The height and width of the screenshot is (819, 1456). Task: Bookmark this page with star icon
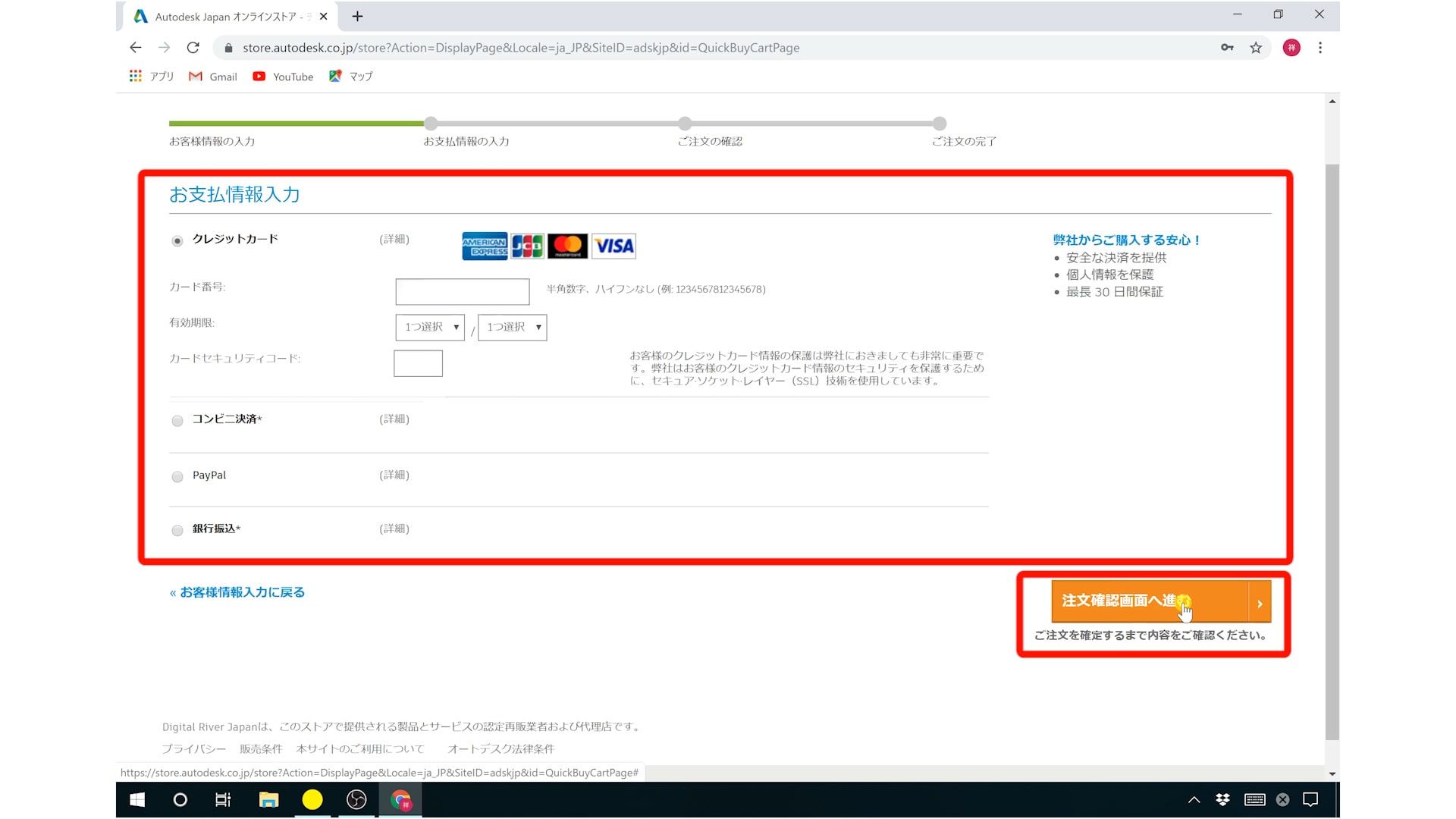[1256, 48]
